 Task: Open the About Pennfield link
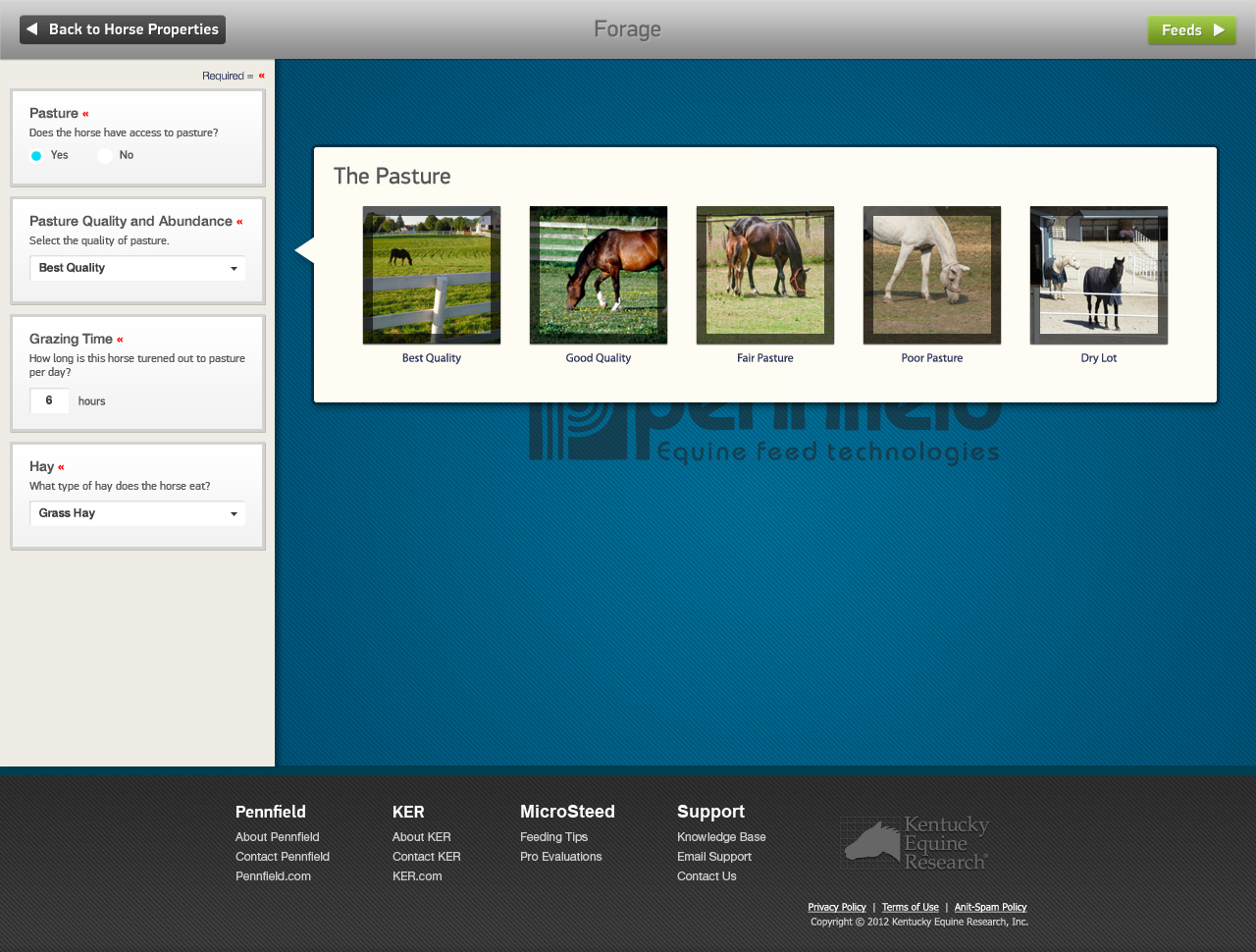[x=277, y=837]
